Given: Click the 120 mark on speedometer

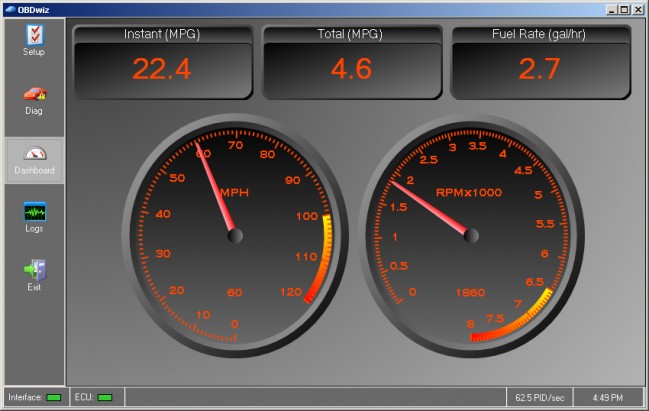Looking at the screenshot, I should (x=291, y=292).
